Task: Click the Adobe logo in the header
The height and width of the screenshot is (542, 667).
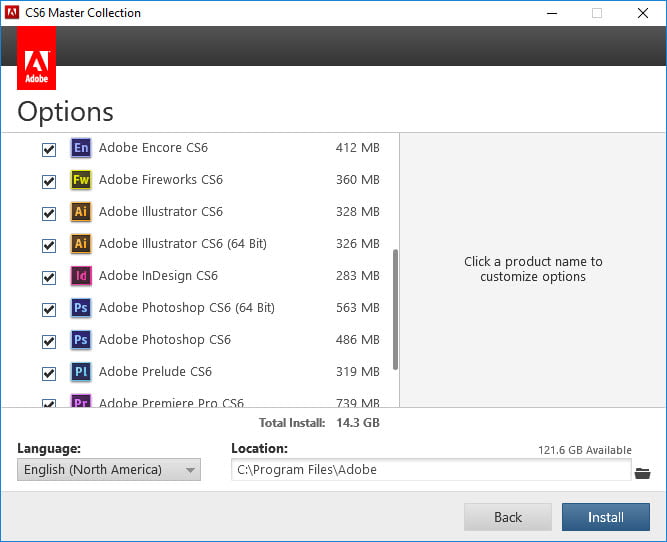Action: (37, 58)
